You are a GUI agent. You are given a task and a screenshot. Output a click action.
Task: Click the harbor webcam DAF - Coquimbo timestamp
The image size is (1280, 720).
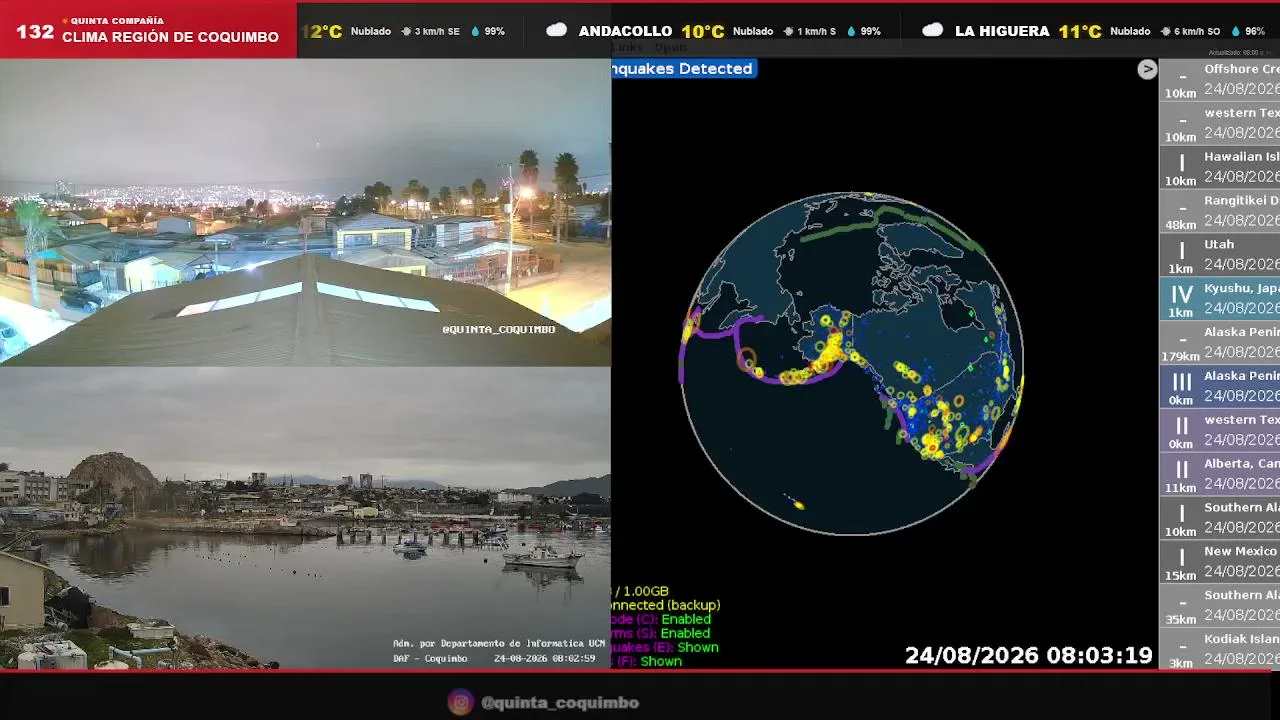click(494, 658)
